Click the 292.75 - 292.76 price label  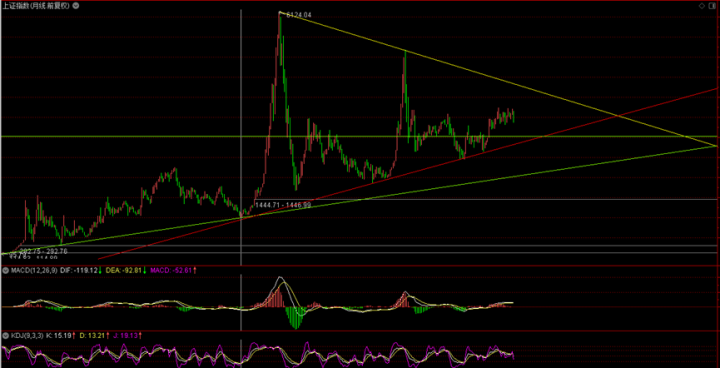pos(43,251)
